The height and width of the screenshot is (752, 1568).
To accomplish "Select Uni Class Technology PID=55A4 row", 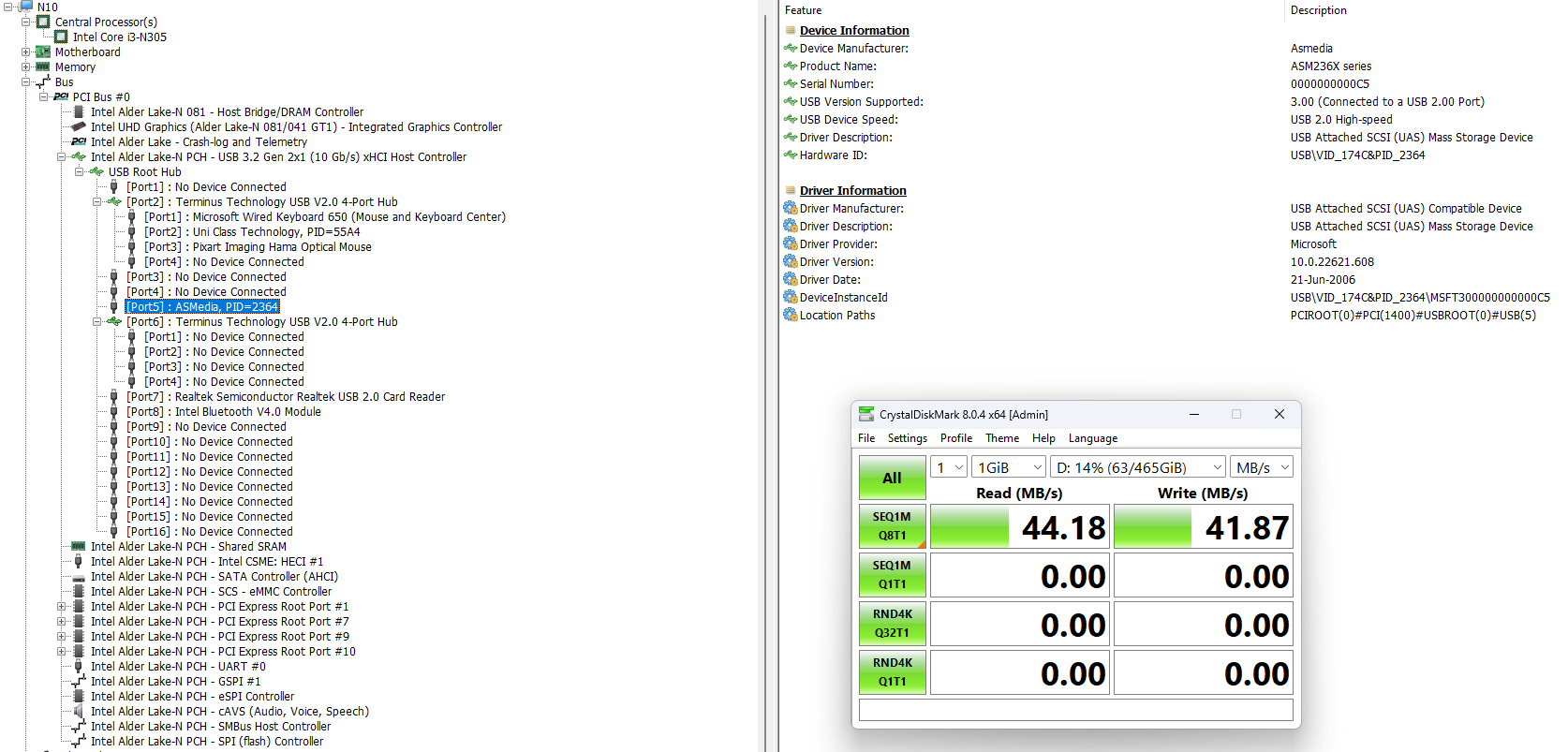I will point(252,232).
